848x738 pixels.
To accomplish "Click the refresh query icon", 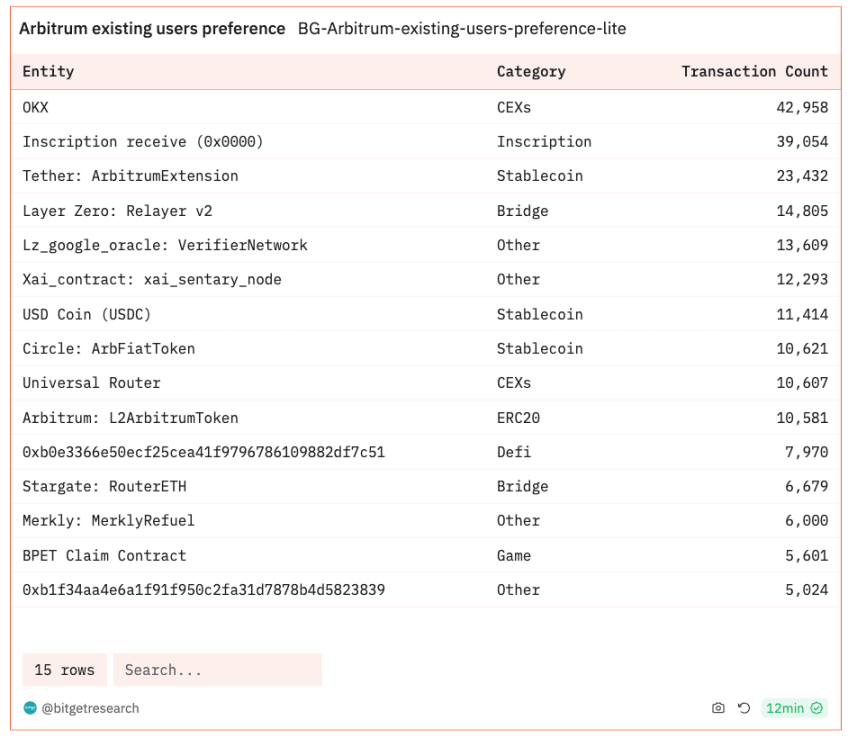I will (x=743, y=708).
